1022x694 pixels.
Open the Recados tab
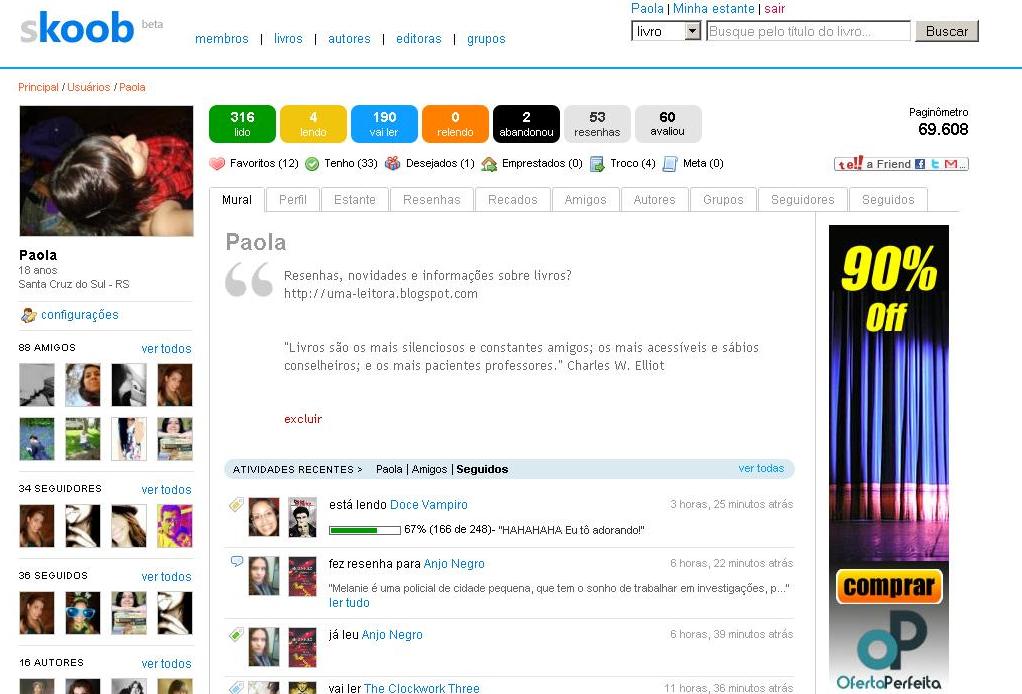[512, 199]
